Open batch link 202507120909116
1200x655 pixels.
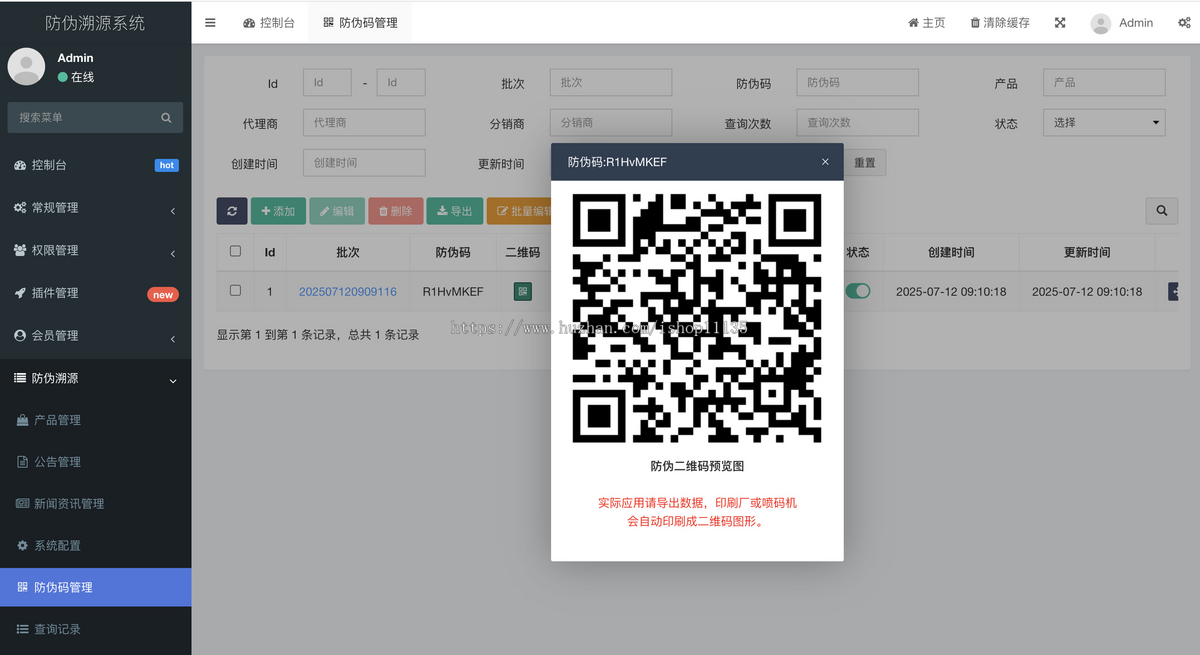[348, 292]
